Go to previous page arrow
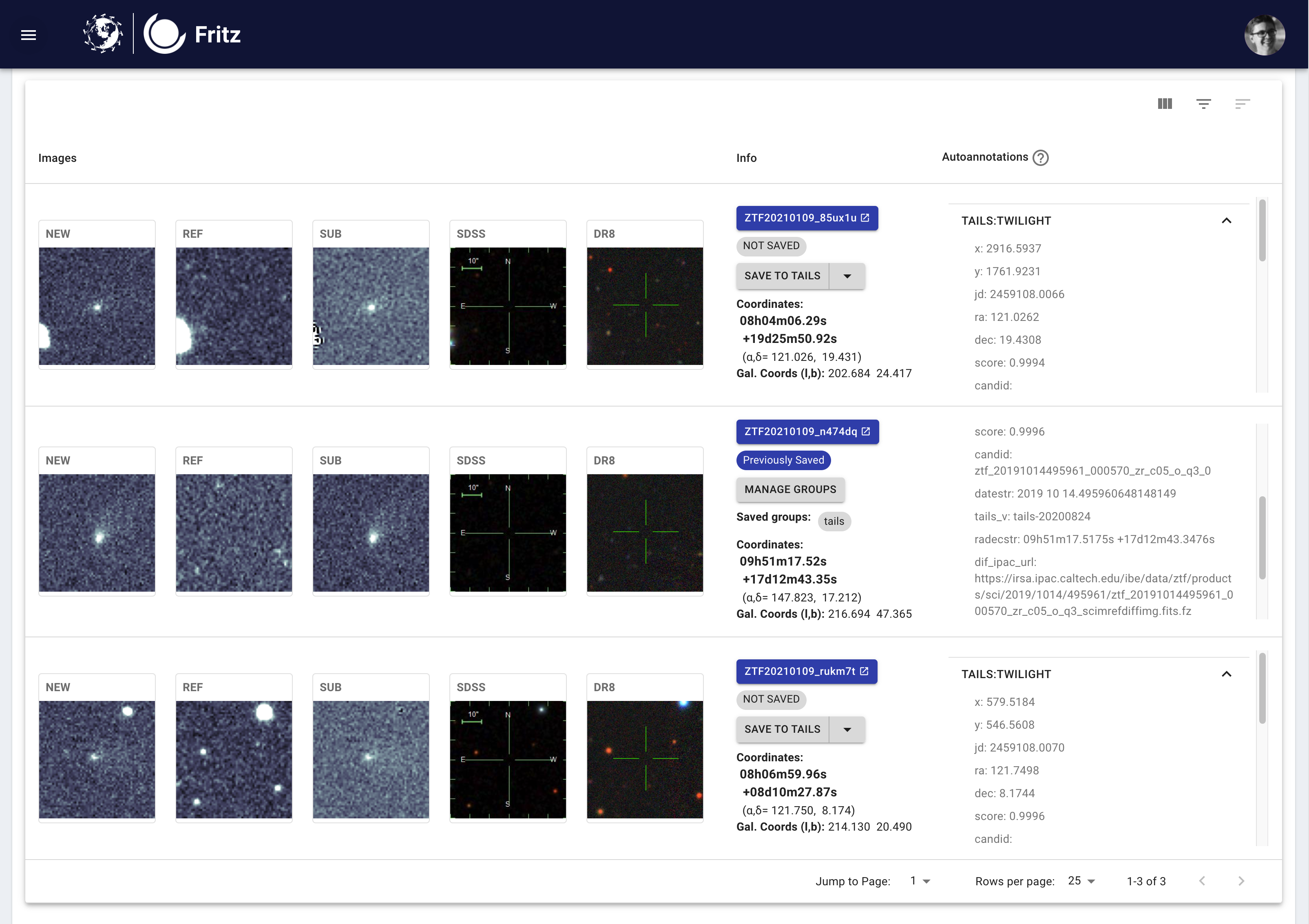 point(1202,881)
